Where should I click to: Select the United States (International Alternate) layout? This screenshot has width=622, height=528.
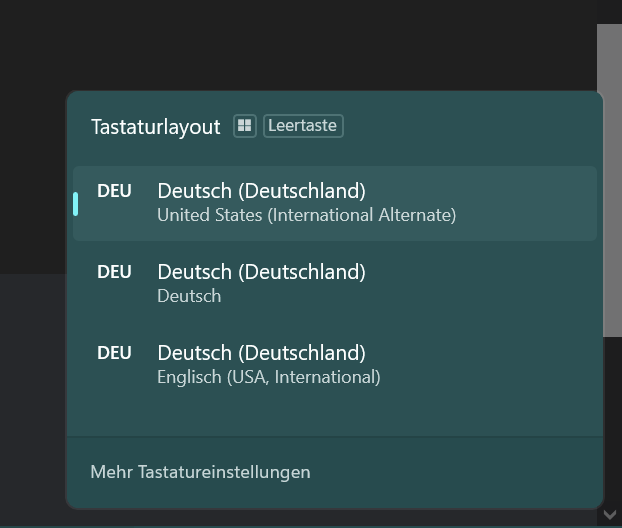coord(335,204)
